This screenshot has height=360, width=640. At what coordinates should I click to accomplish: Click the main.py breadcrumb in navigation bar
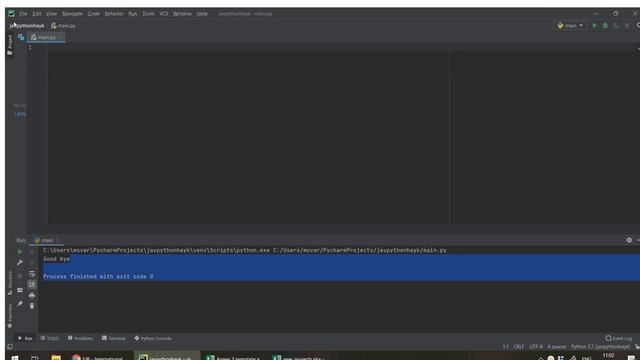(x=63, y=26)
